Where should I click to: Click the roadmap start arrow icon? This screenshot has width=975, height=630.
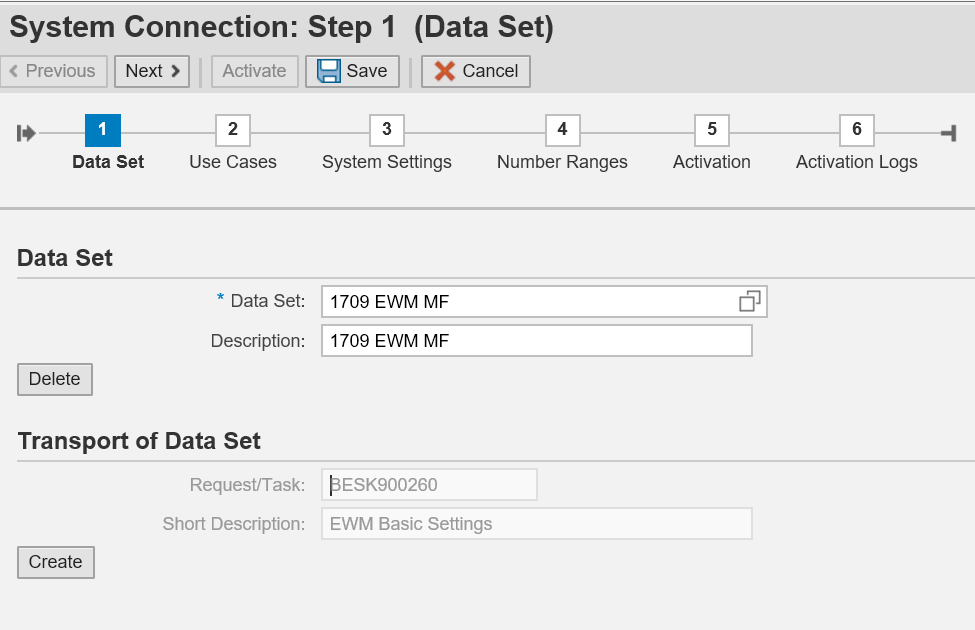[27, 132]
